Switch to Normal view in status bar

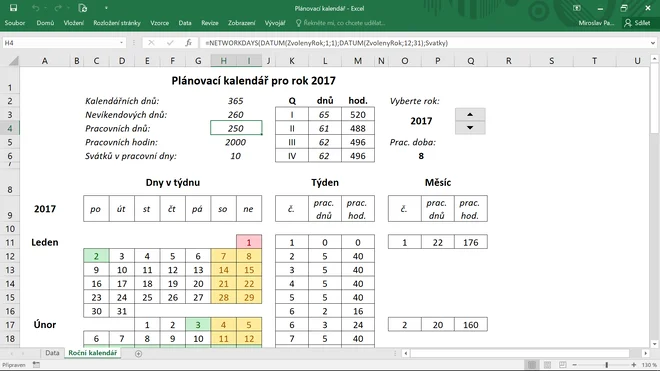(x=532, y=365)
